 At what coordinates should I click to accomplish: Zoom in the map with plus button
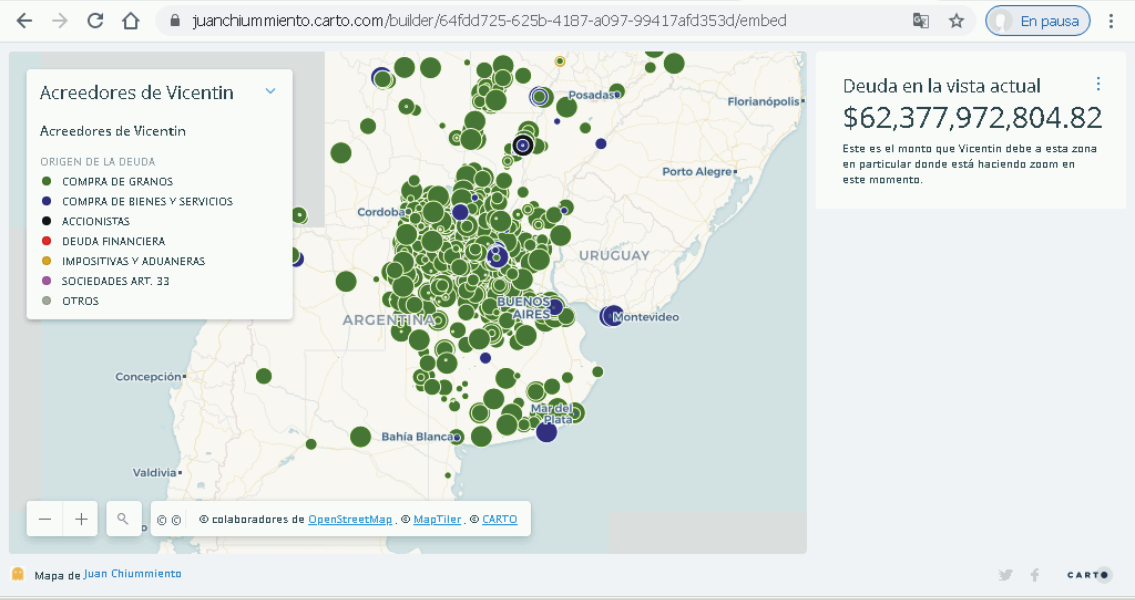81,519
